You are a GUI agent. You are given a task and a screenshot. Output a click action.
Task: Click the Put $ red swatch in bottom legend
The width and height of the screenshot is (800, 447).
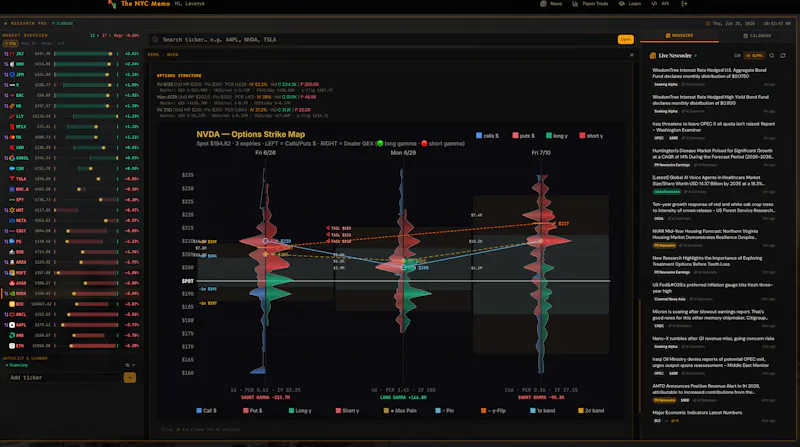click(246, 410)
